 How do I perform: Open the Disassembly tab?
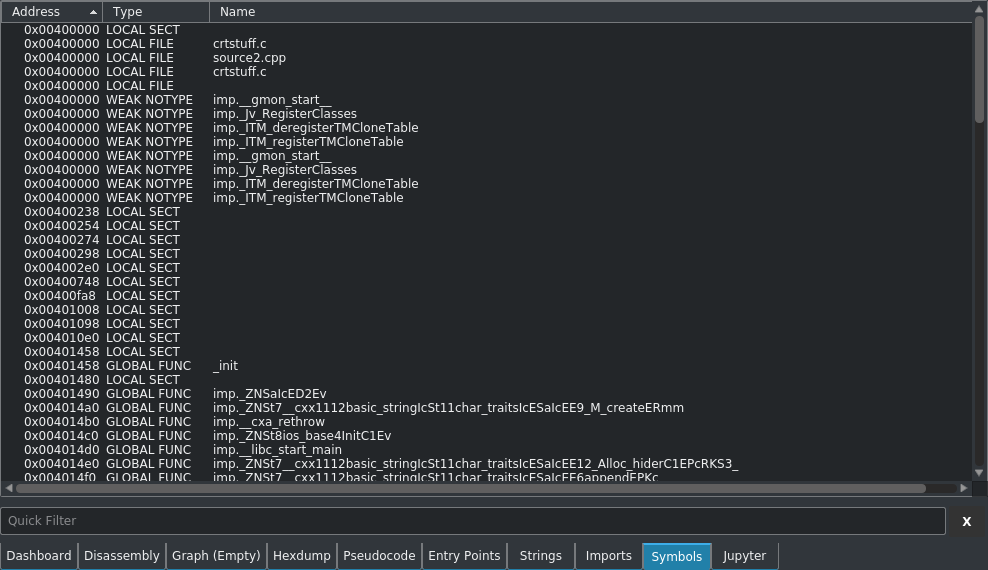pyautogui.click(x=122, y=556)
